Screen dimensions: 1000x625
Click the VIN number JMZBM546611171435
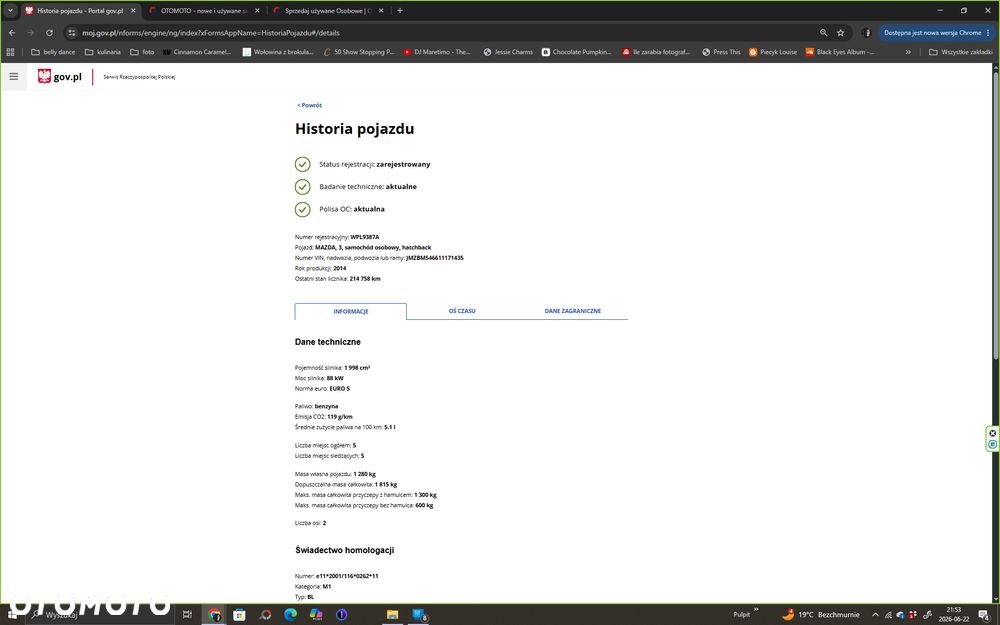pyautogui.click(x=435, y=258)
